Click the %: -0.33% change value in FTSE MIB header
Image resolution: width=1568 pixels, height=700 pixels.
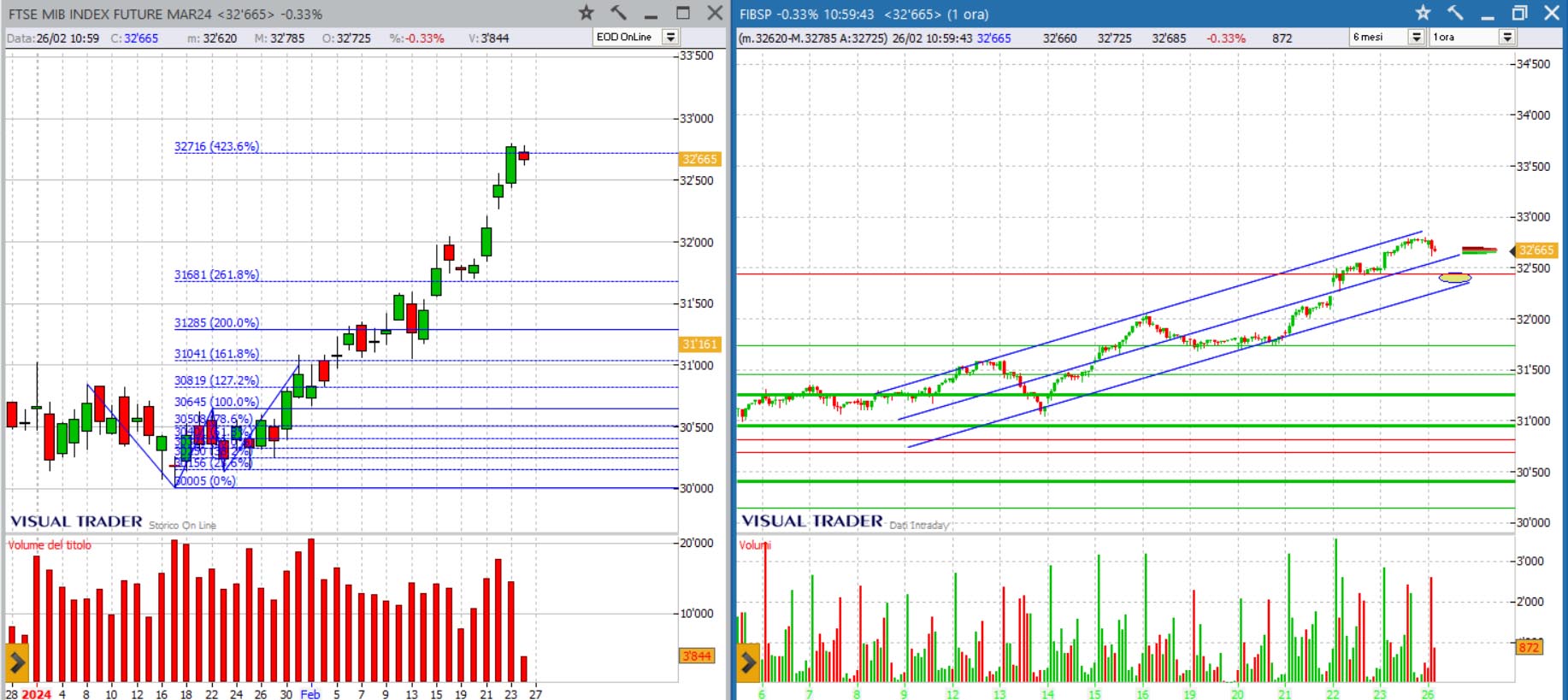coord(416,38)
